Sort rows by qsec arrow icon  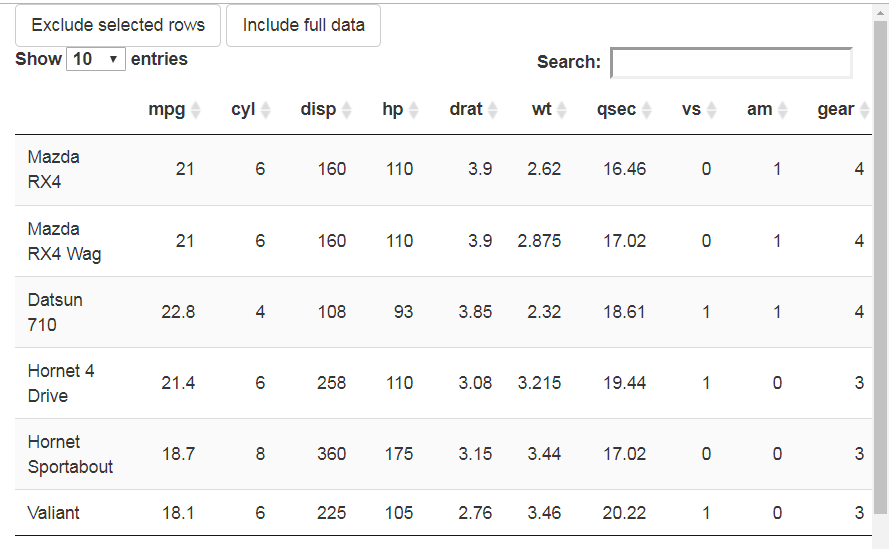[647, 110]
